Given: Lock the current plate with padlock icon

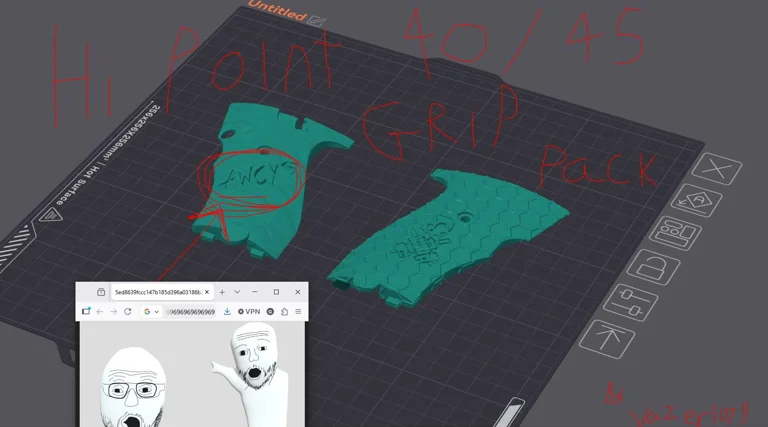Looking at the screenshot, I should point(653,267).
